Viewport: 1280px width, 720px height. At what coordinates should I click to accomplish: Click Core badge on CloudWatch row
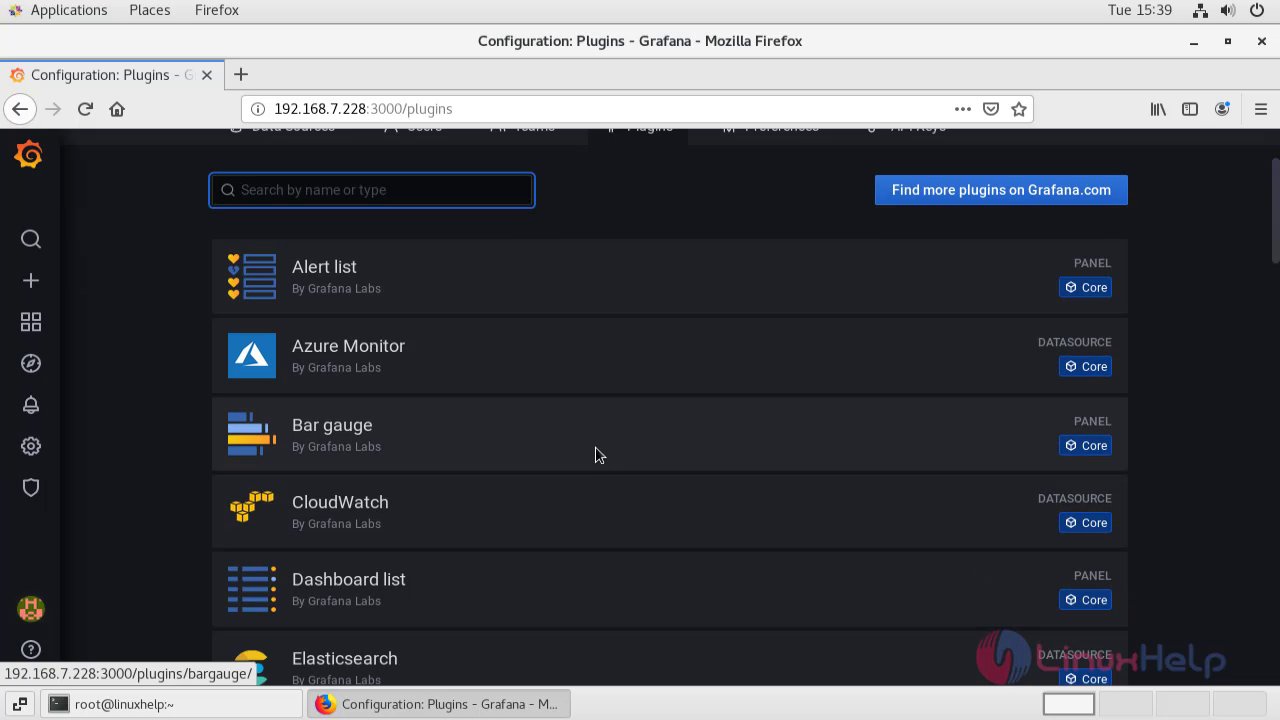click(x=1085, y=522)
